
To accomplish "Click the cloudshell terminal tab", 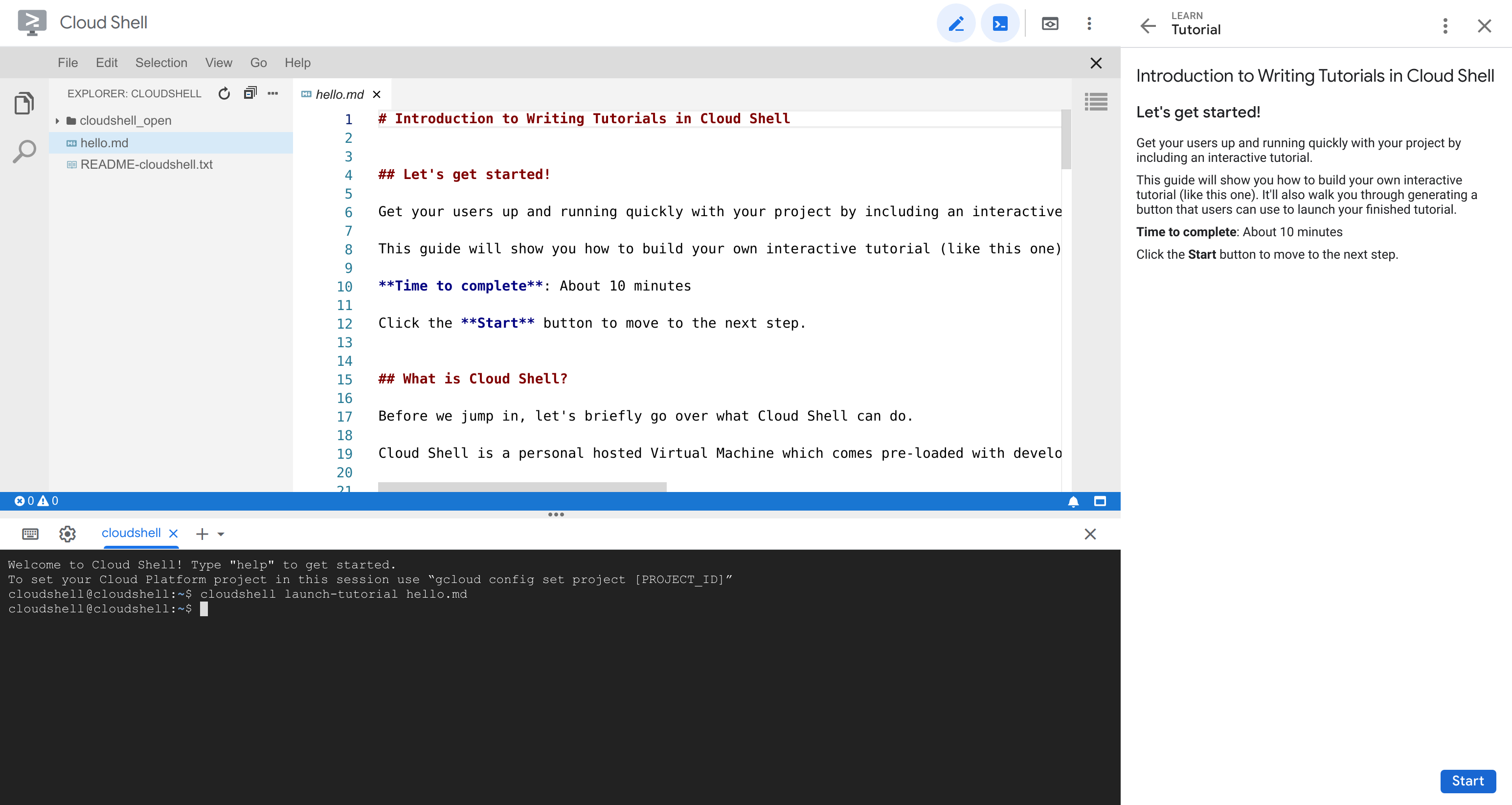I will click(x=133, y=533).
